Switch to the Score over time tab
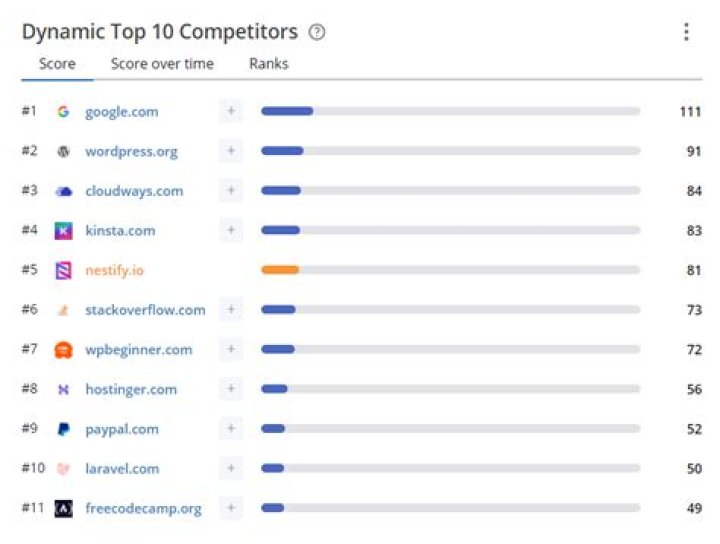The width and height of the screenshot is (720, 544). [162, 64]
